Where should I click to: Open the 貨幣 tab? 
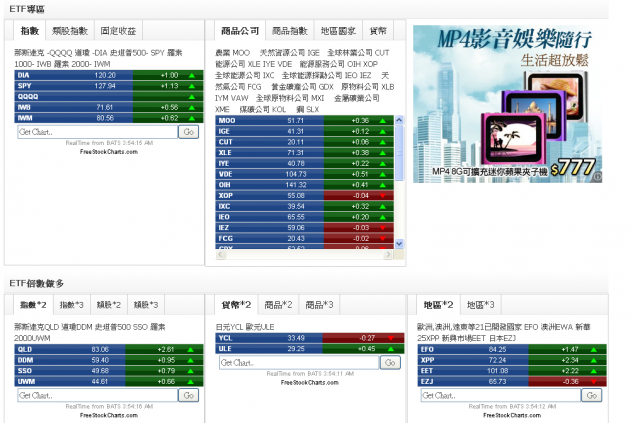point(378,31)
